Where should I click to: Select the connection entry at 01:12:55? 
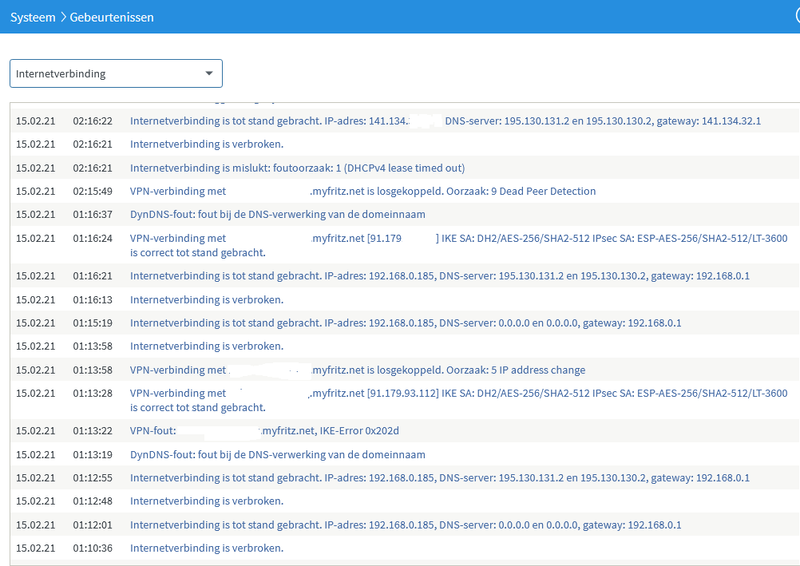click(439, 478)
